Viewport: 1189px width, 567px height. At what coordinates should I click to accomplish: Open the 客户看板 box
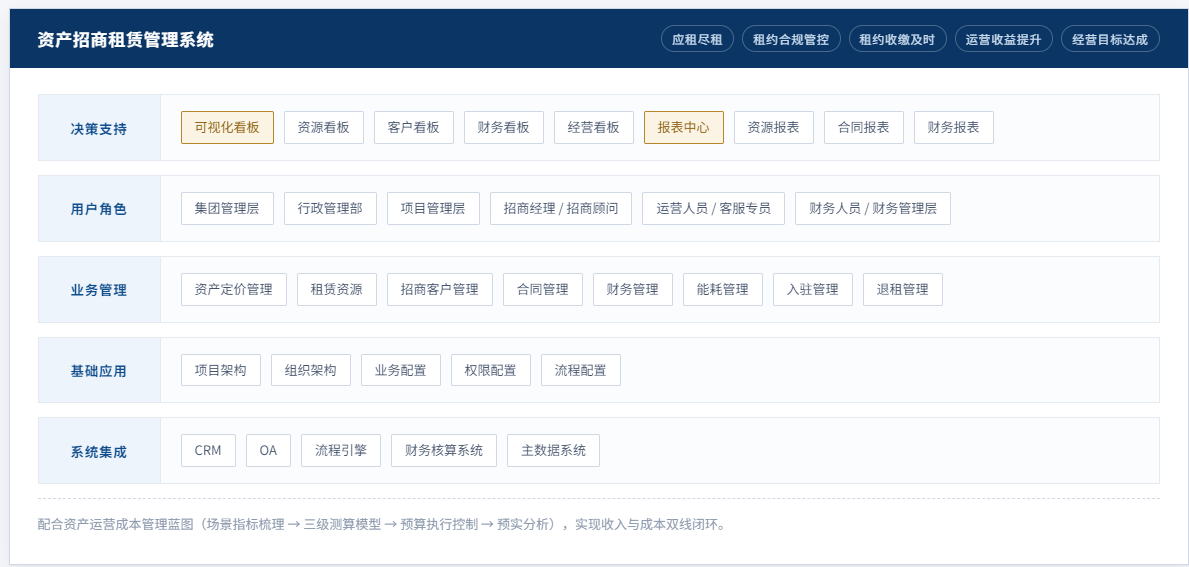413,127
